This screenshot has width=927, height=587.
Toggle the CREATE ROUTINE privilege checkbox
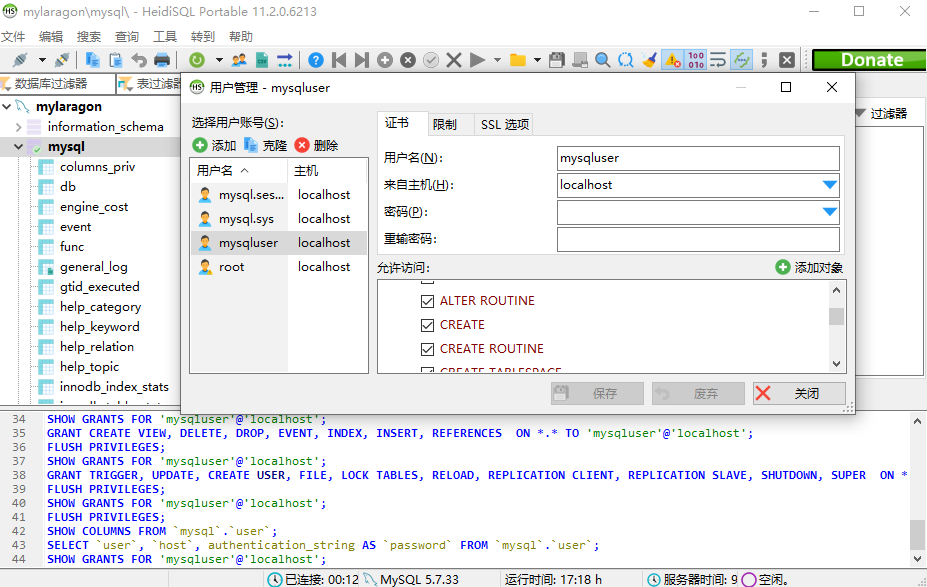(x=427, y=349)
